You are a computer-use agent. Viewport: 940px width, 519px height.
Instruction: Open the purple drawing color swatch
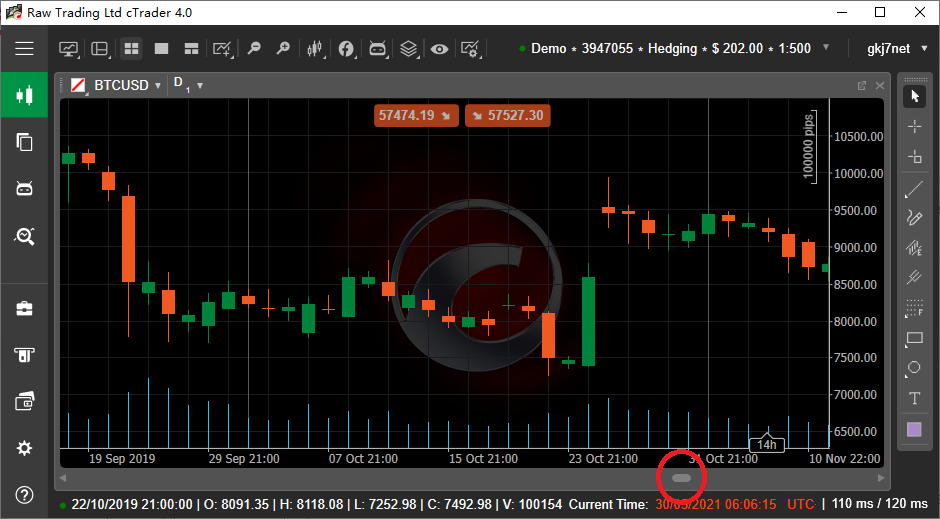pos(914,429)
